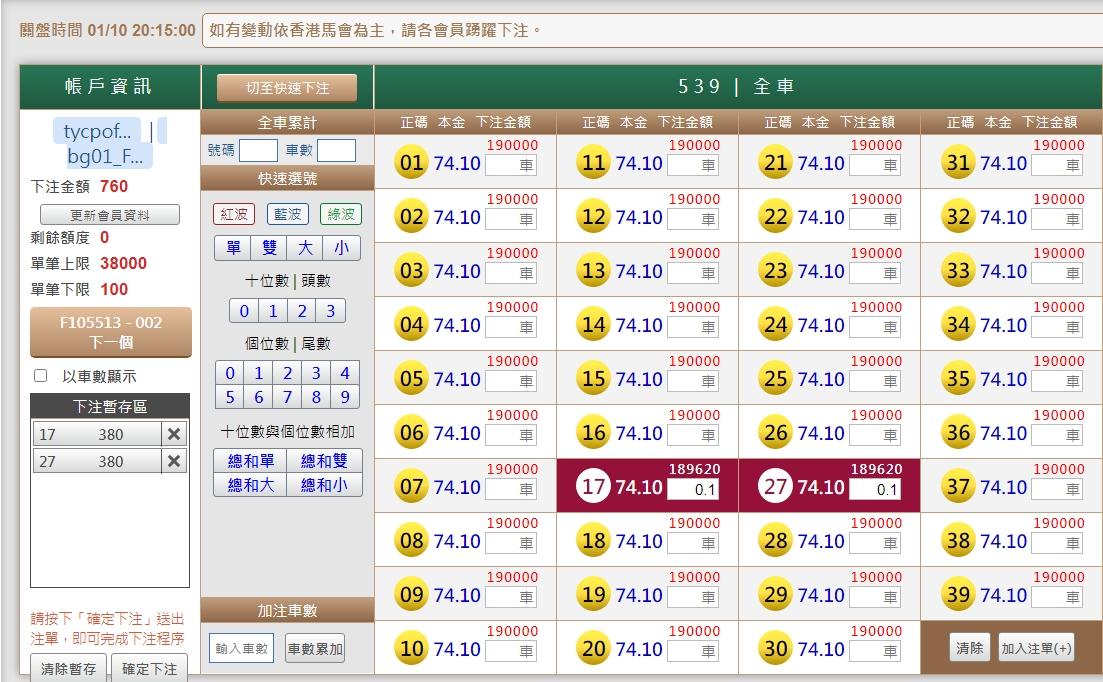Click 單筆上限 value 38000
The image size is (1103, 682).
pos(123,263)
